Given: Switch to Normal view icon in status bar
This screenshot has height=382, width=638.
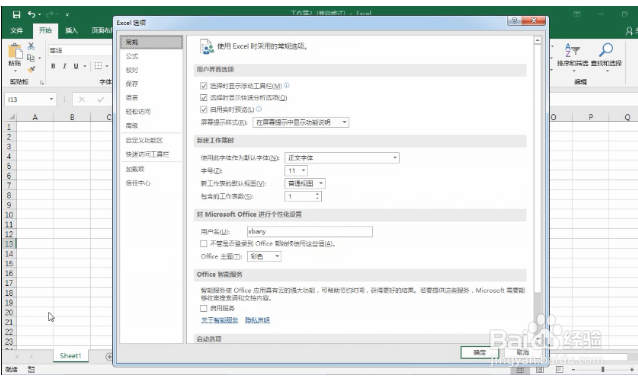Looking at the screenshot, I should pos(520,369).
